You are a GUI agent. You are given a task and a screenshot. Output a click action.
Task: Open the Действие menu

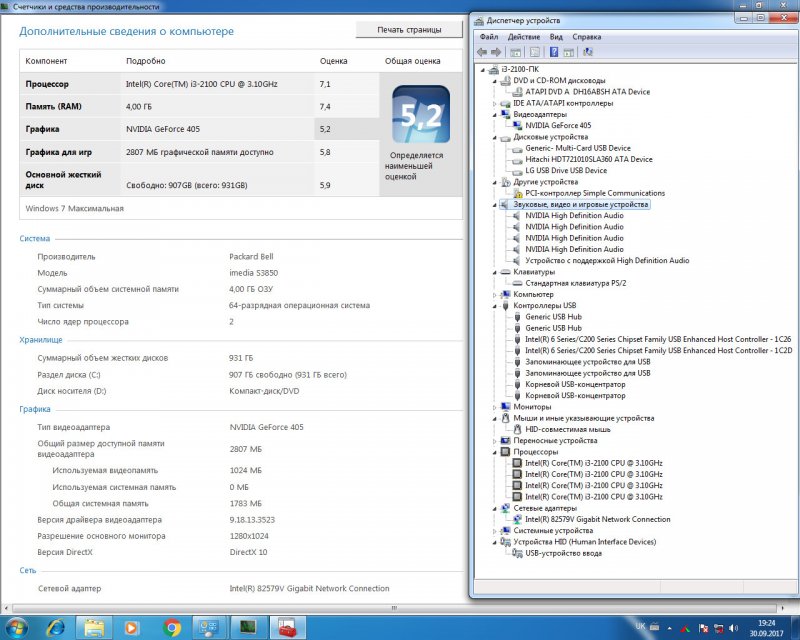(x=523, y=37)
